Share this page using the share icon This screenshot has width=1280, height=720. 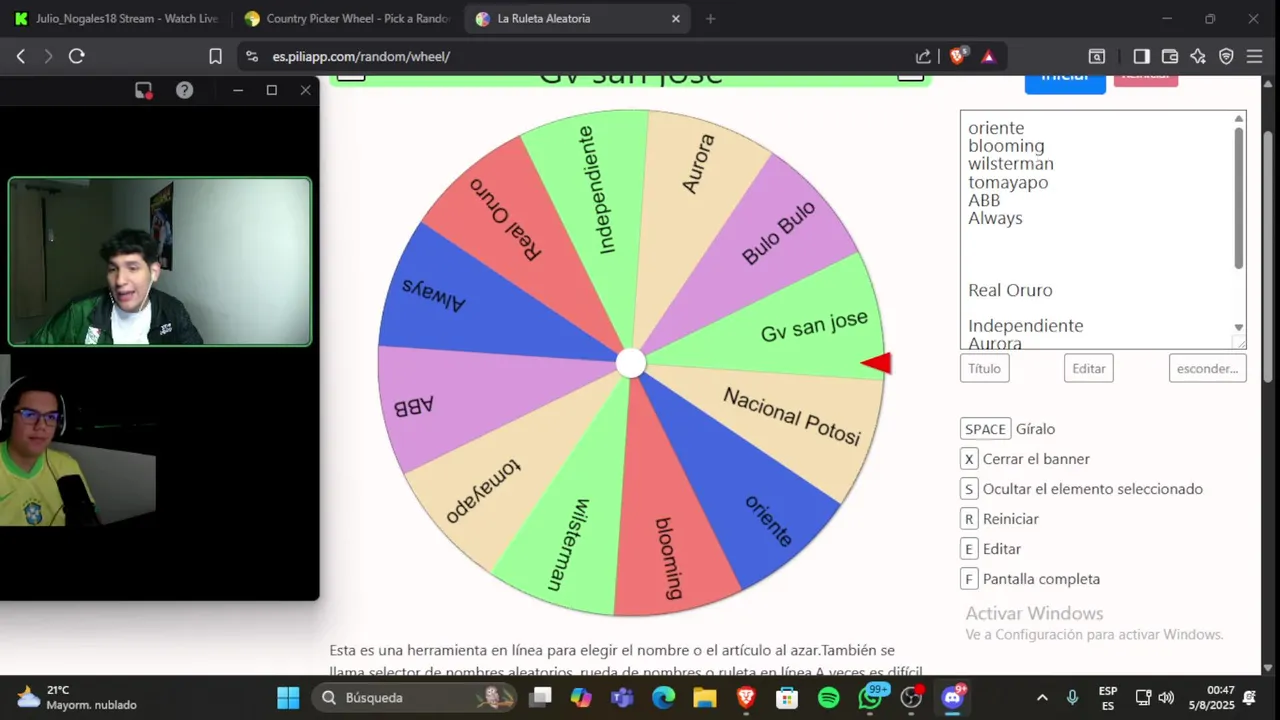point(923,57)
